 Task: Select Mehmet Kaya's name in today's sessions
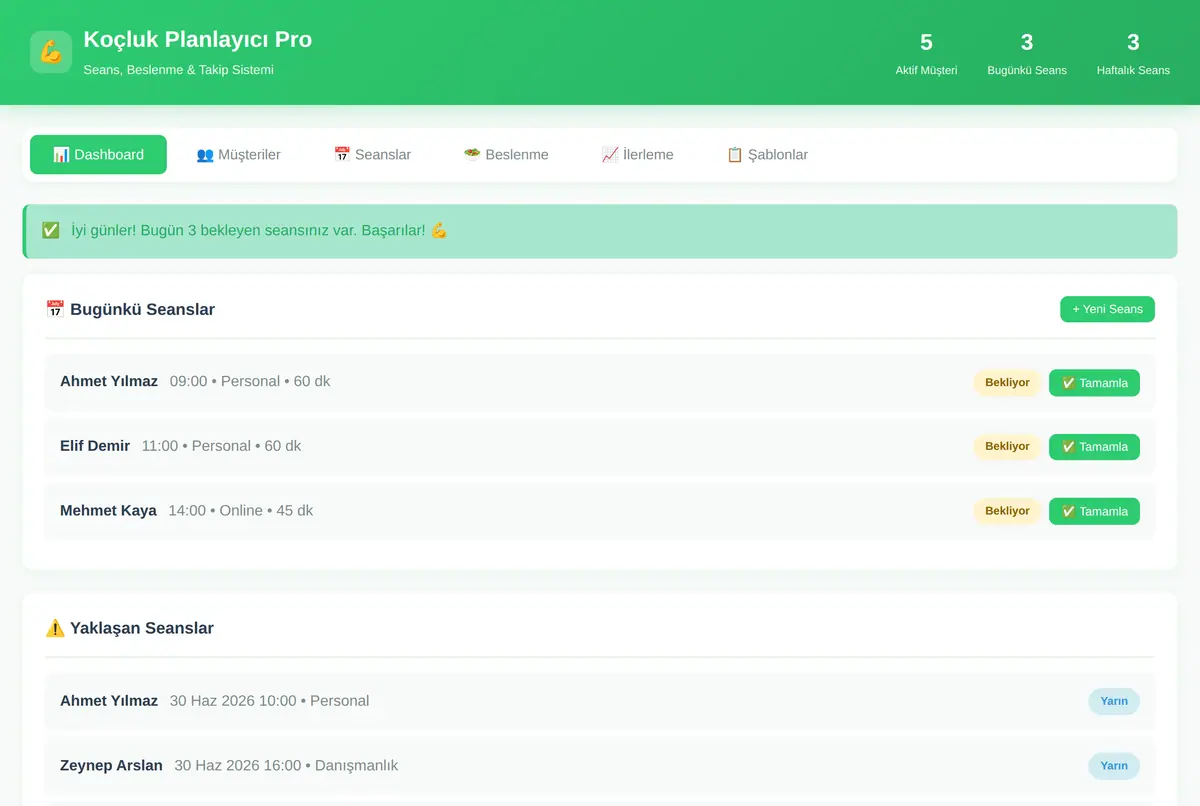(108, 510)
